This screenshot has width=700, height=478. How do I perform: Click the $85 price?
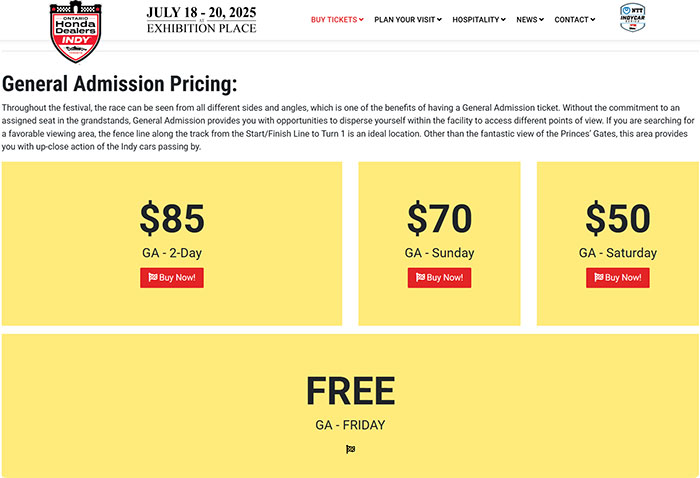coord(172,218)
